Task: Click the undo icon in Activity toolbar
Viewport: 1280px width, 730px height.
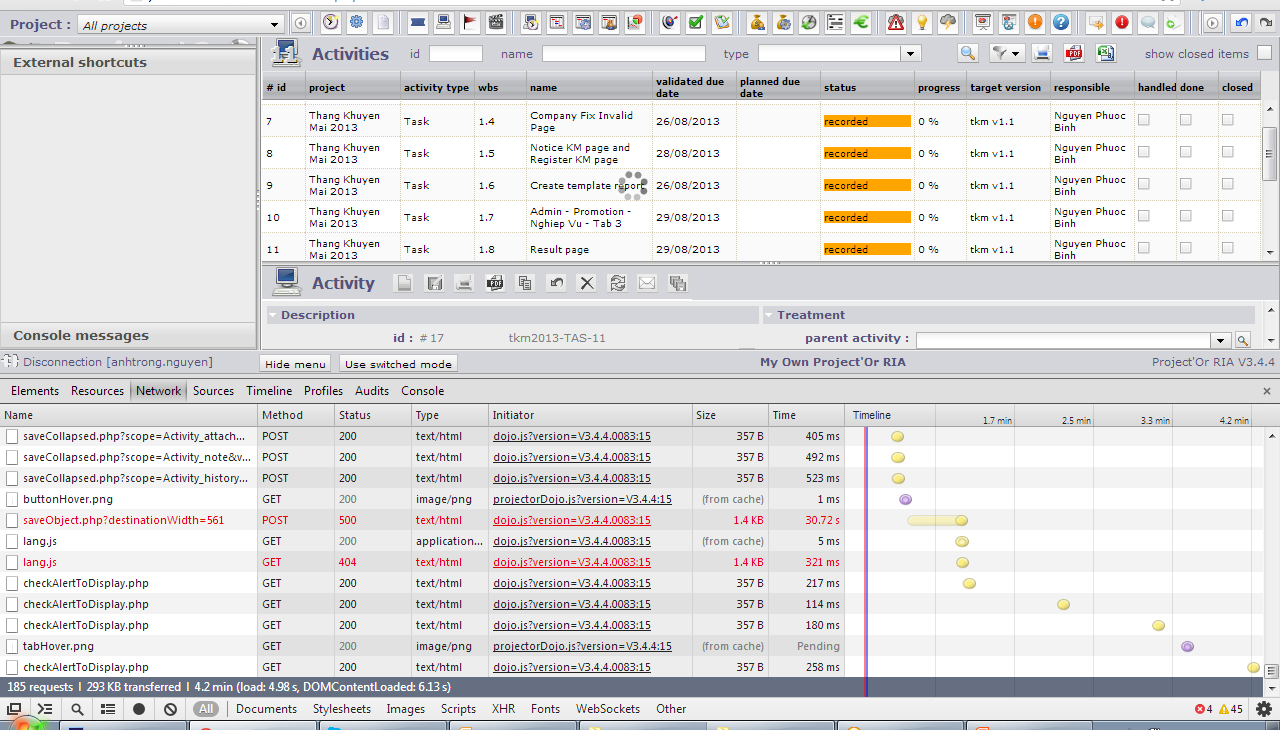Action: [x=556, y=284]
